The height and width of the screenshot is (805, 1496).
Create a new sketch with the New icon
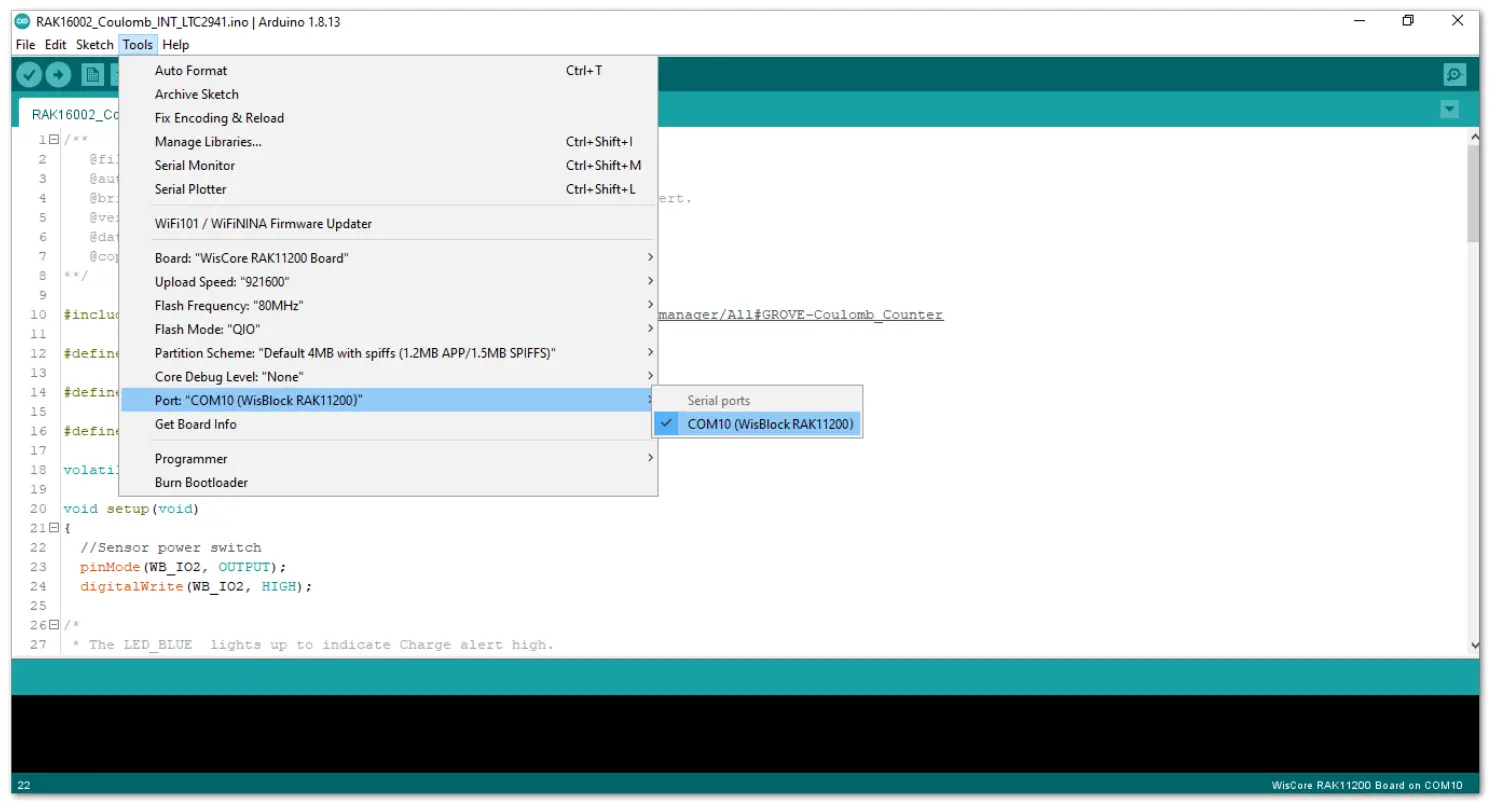pyautogui.click(x=93, y=74)
